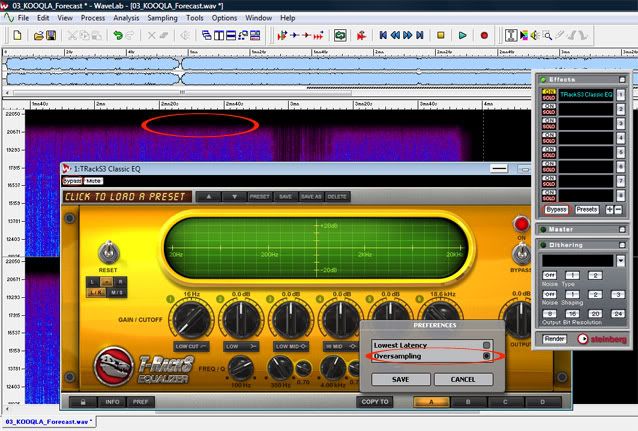The width and height of the screenshot is (638, 431).
Task: Select the M/S channel mode button
Action: pos(117,292)
